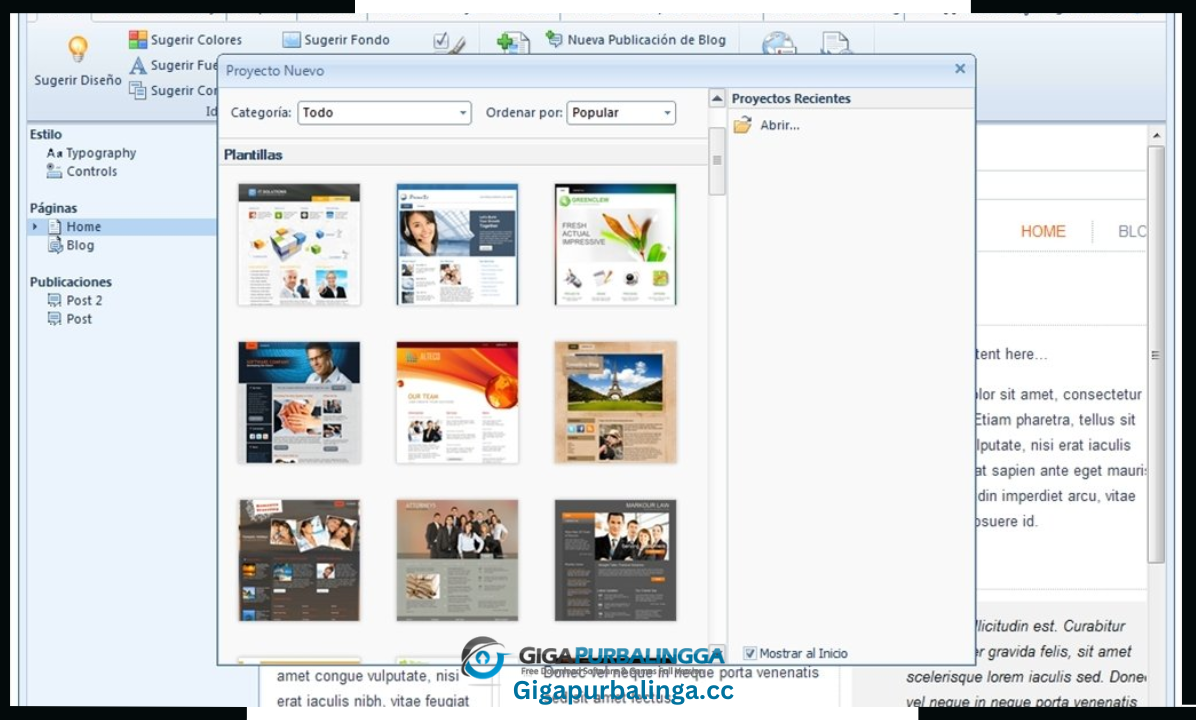Select the Eiffel Tower travel template
Image resolution: width=1200 pixels, height=720 pixels.
pos(615,402)
